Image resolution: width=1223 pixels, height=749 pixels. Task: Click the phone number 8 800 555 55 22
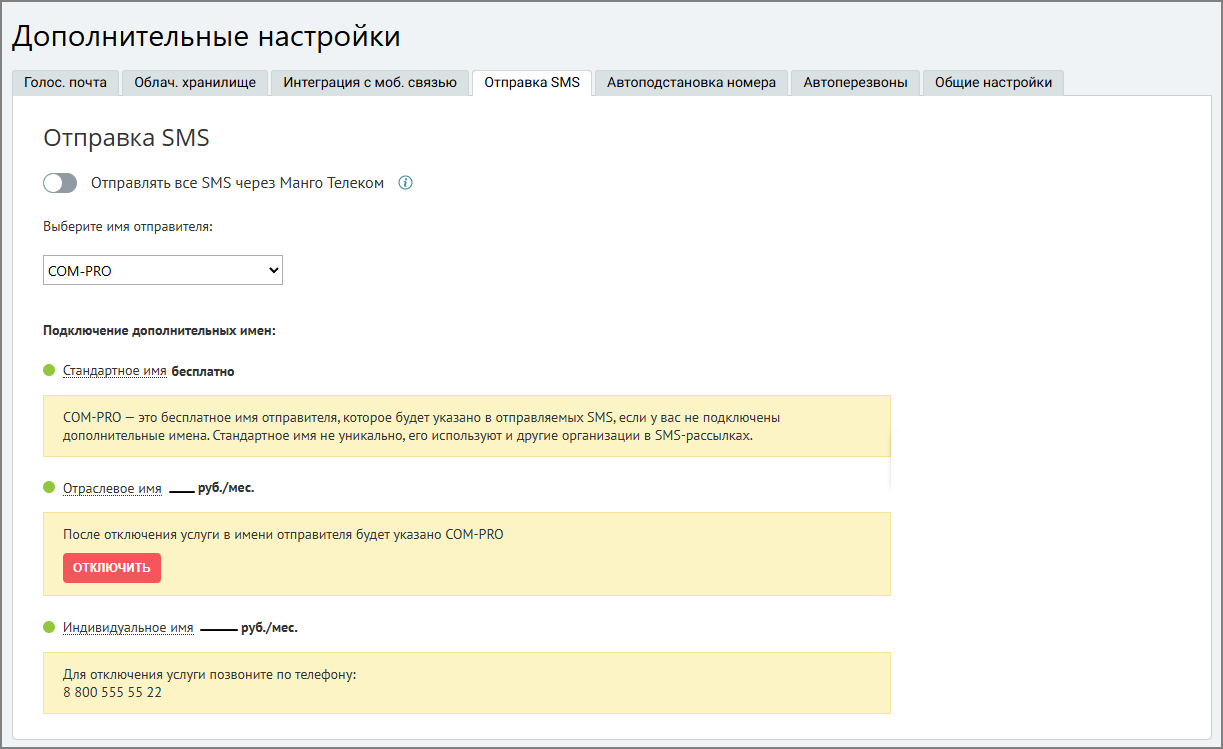click(112, 691)
